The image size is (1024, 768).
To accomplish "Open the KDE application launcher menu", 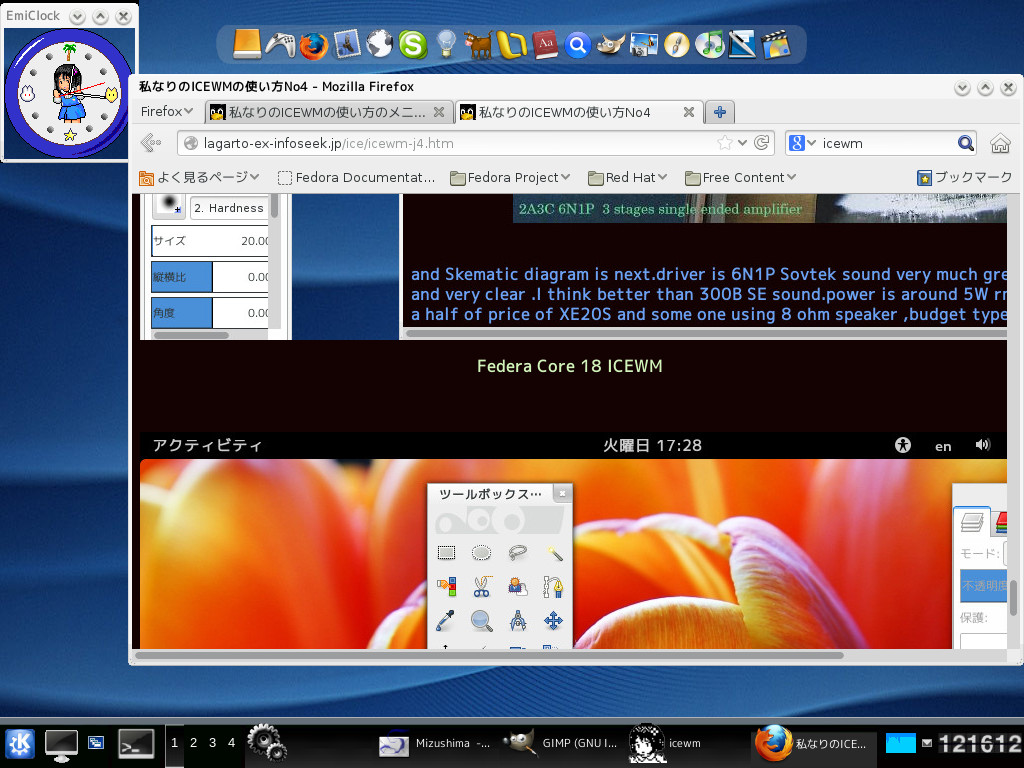I will [20, 743].
